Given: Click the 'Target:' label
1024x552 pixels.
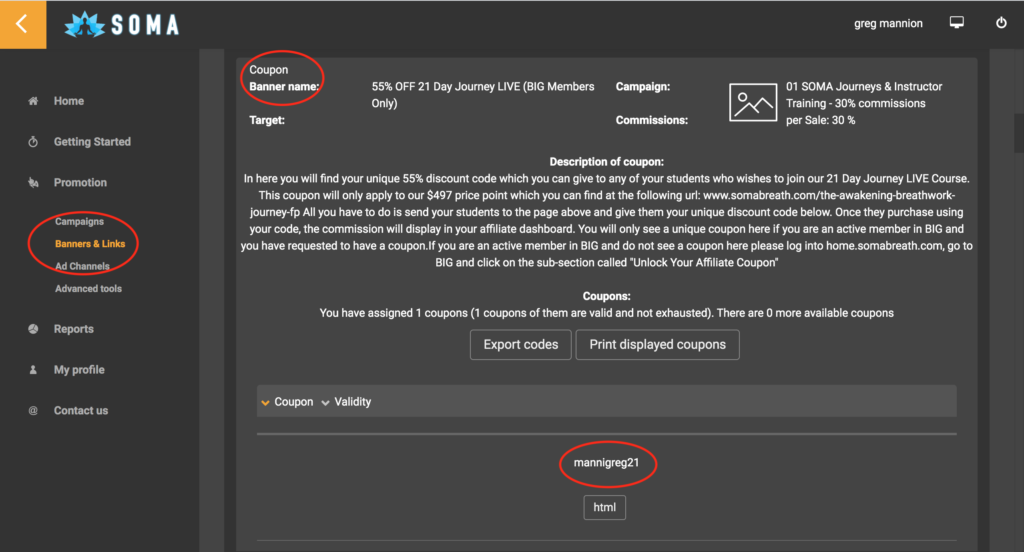Looking at the screenshot, I should pos(266,120).
